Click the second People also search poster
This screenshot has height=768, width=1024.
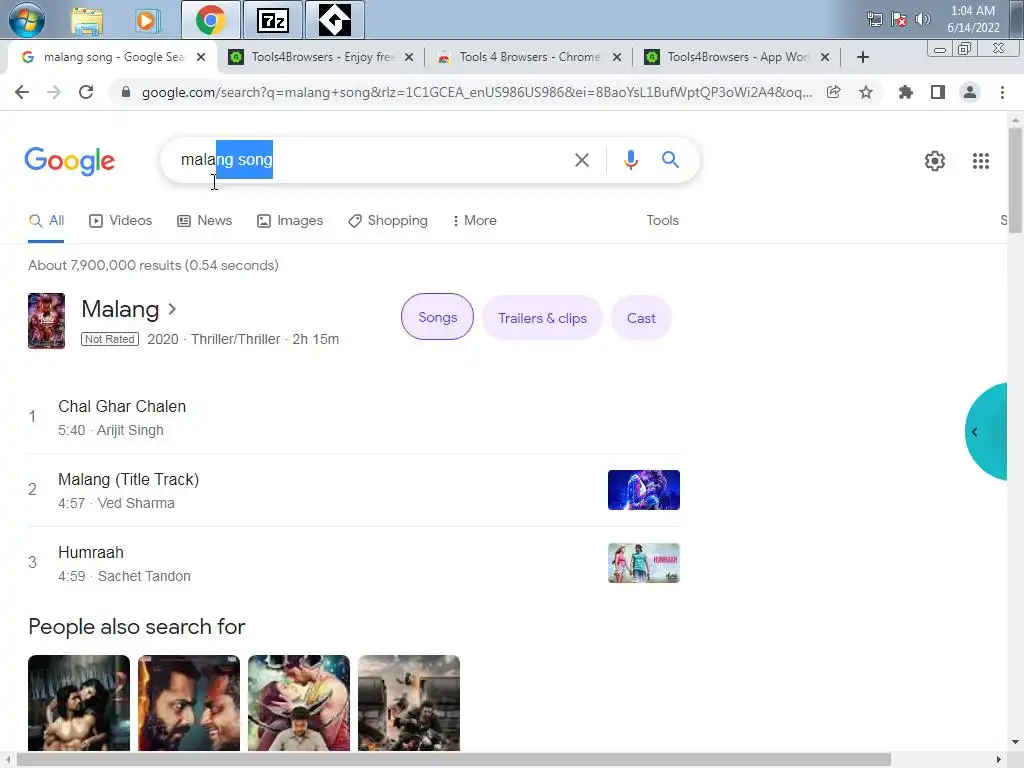click(189, 703)
